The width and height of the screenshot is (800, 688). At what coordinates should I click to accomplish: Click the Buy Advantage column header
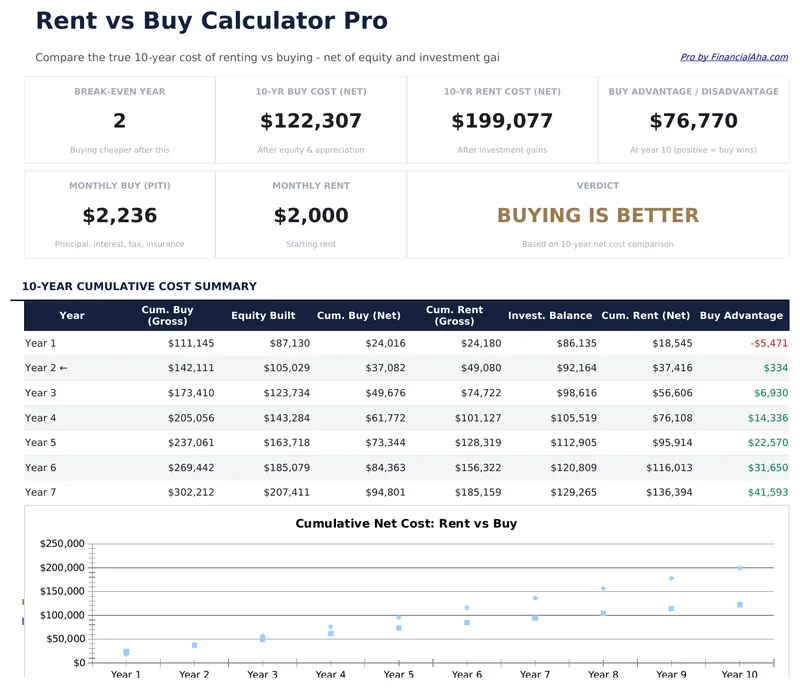(x=743, y=315)
